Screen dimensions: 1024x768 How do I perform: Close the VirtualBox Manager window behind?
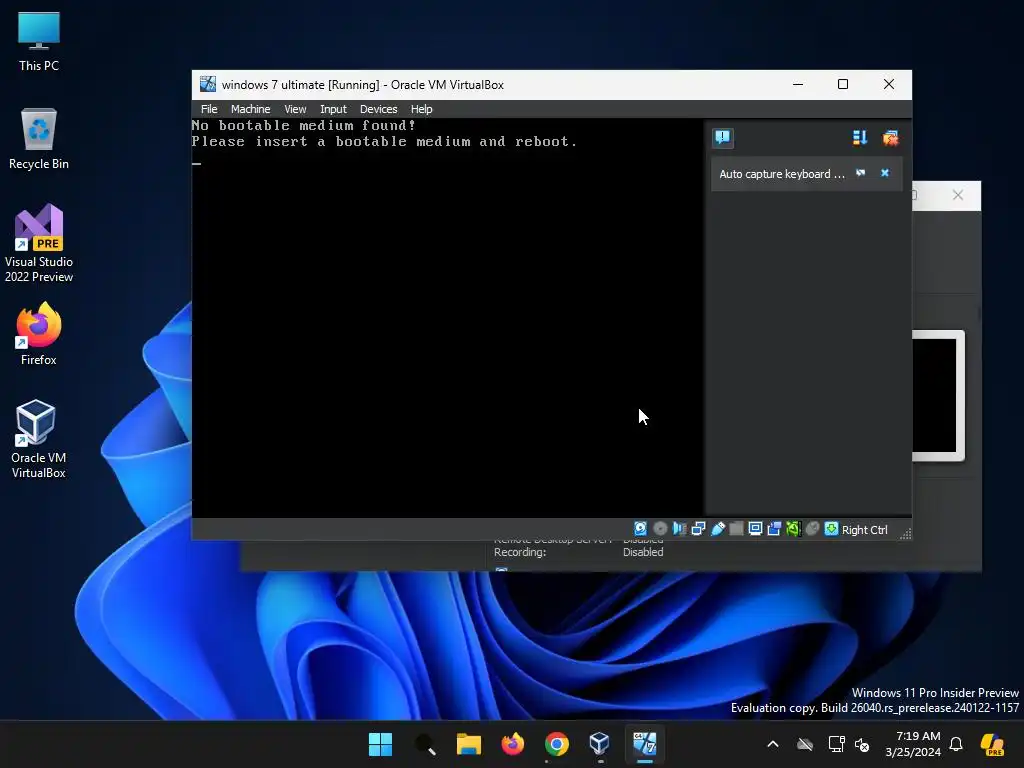point(957,195)
